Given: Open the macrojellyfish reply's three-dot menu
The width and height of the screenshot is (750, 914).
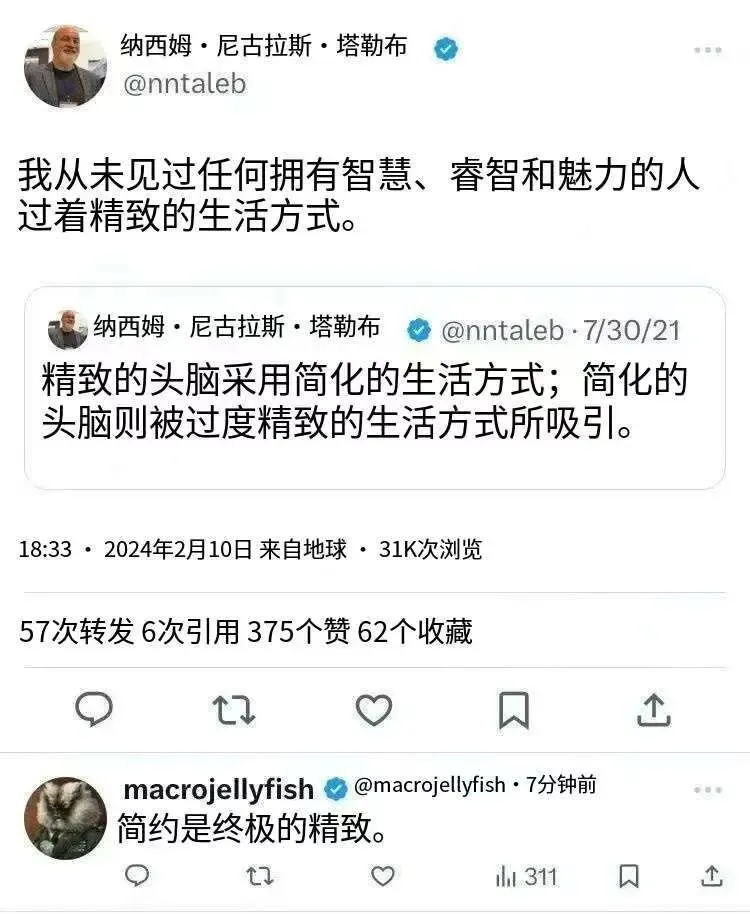Looking at the screenshot, I should [708, 790].
